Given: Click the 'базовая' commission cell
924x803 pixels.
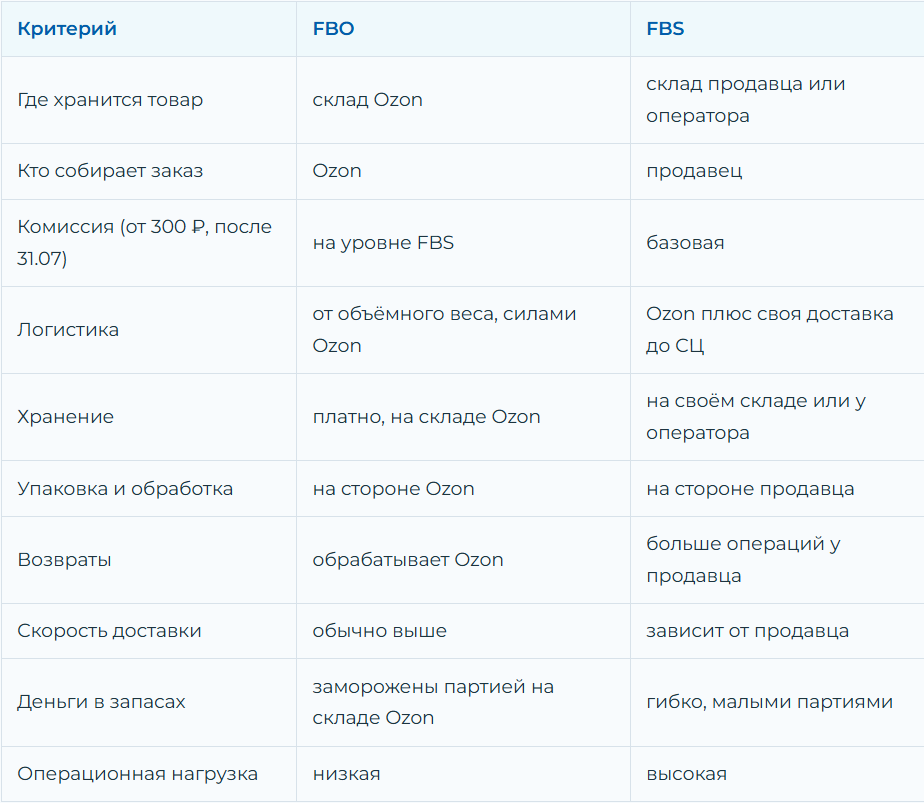Looking at the screenshot, I should (x=685, y=243).
